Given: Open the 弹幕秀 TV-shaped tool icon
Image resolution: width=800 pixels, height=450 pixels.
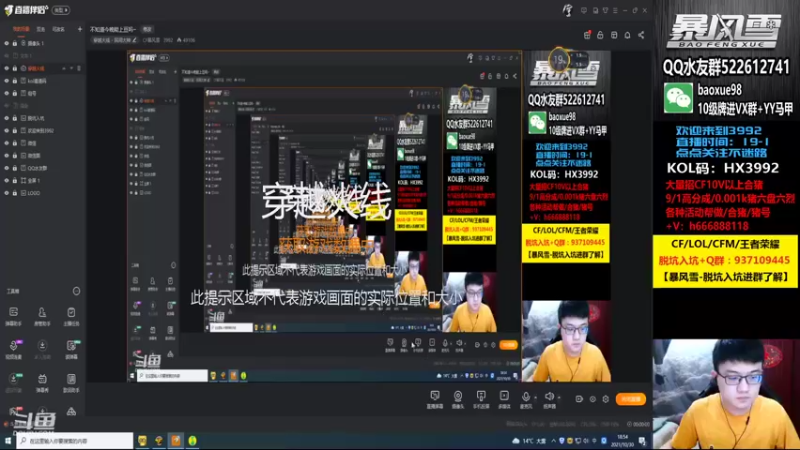Looking at the screenshot, I should click(42, 383).
